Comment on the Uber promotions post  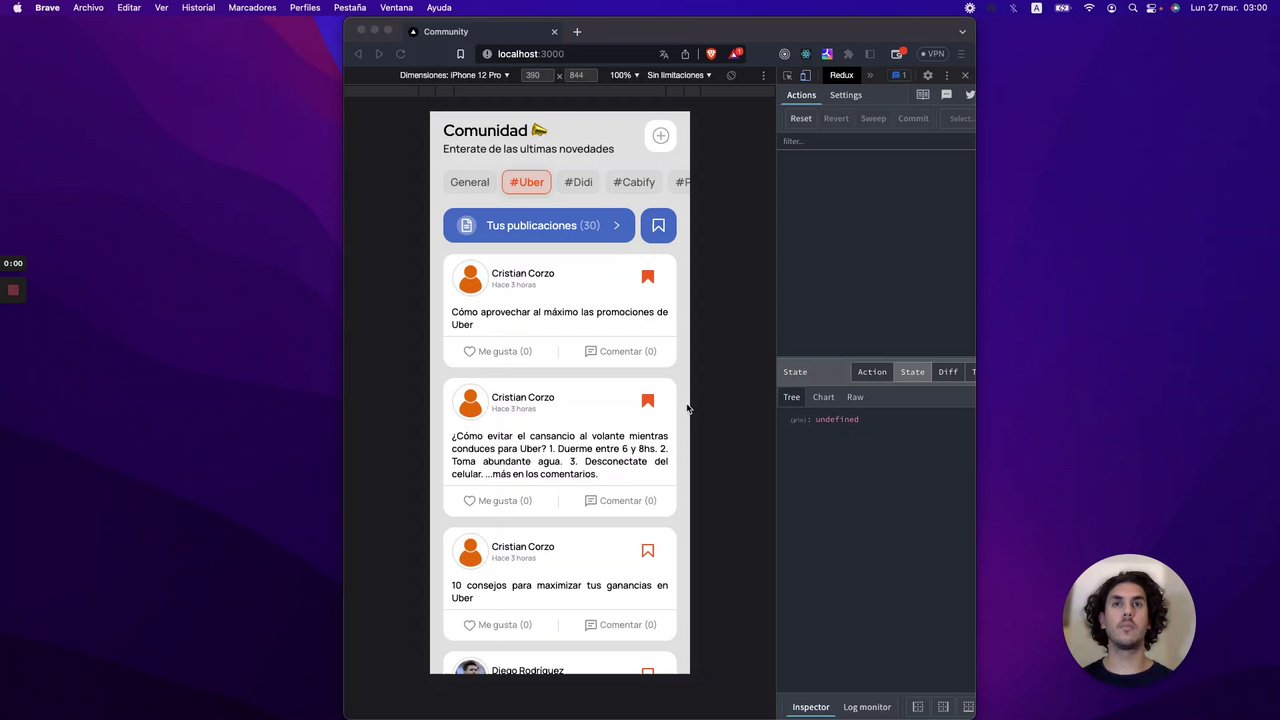click(620, 351)
